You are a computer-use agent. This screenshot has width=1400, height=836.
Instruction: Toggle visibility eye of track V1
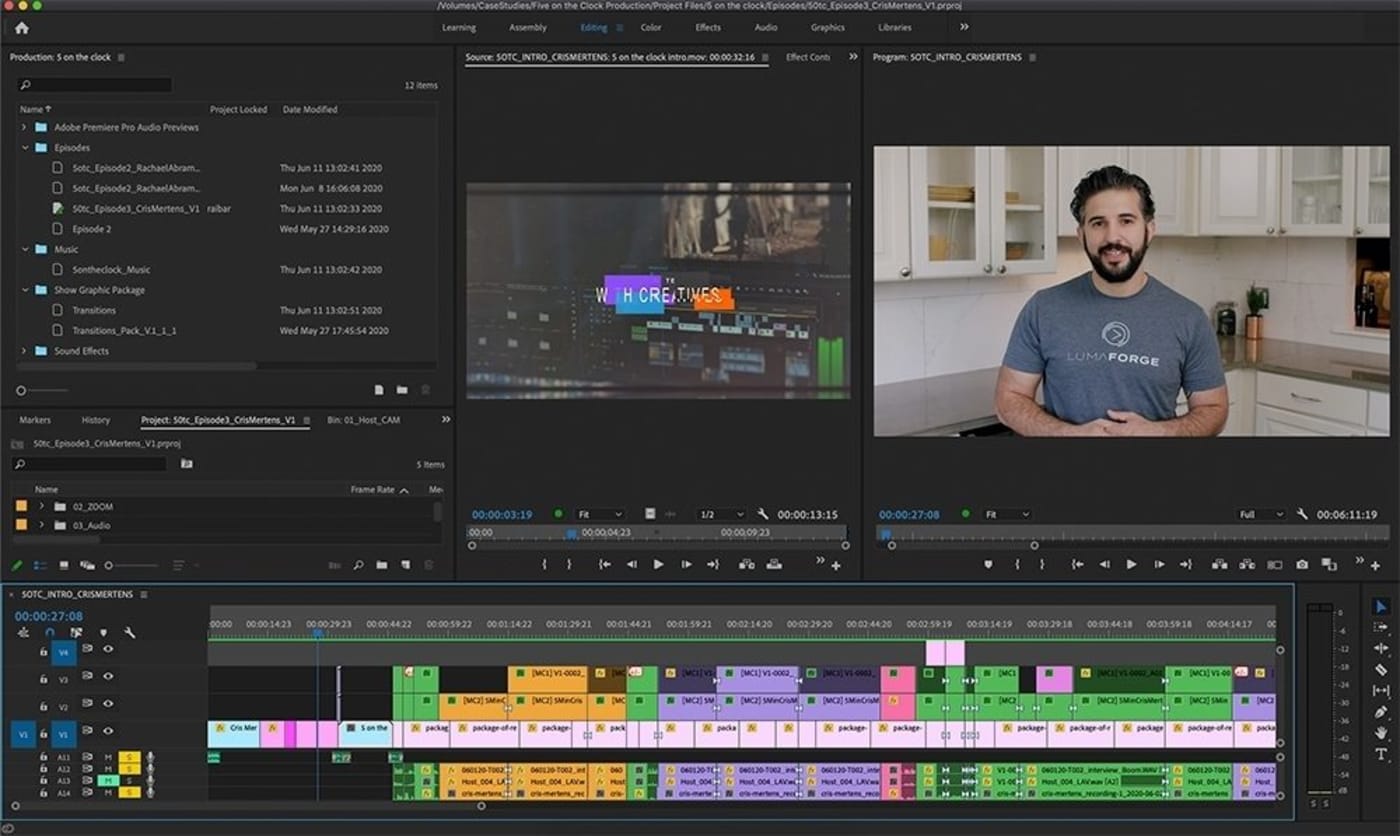pyautogui.click(x=107, y=732)
